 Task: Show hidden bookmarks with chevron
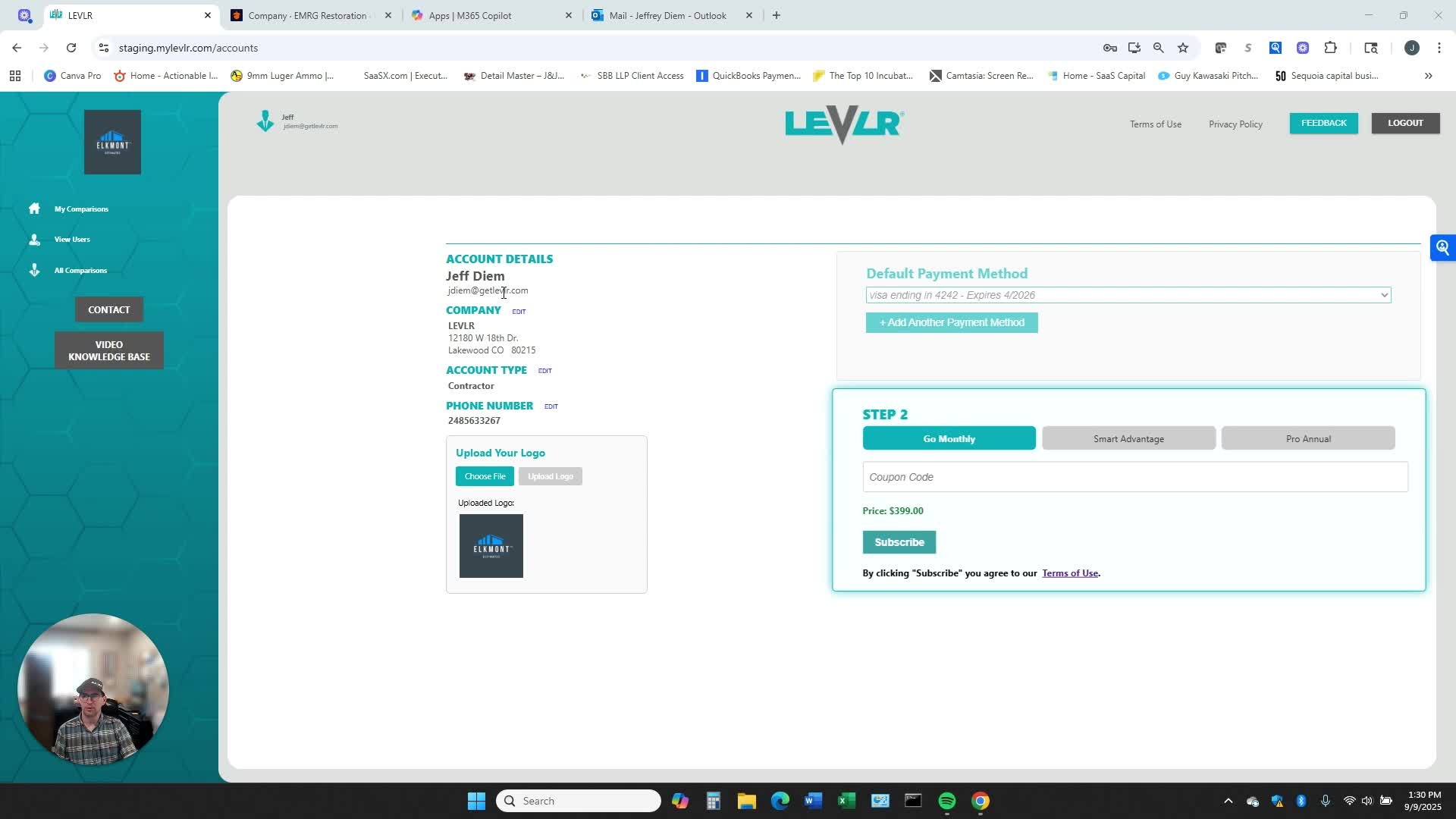(x=1429, y=76)
